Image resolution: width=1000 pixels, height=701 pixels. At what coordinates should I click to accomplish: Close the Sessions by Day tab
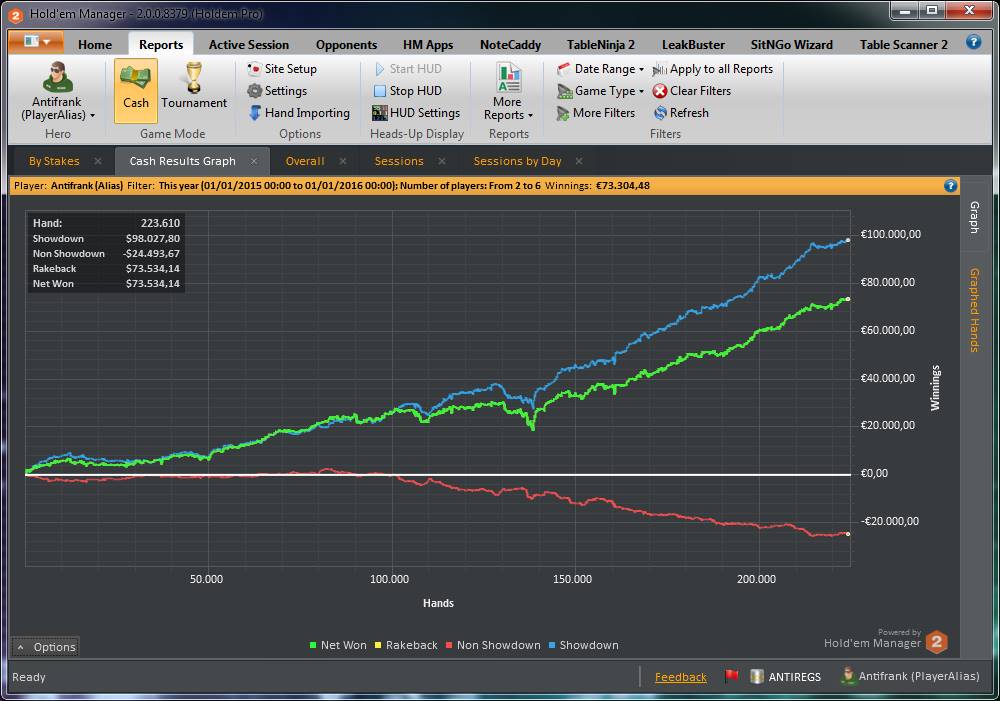pyautogui.click(x=579, y=161)
